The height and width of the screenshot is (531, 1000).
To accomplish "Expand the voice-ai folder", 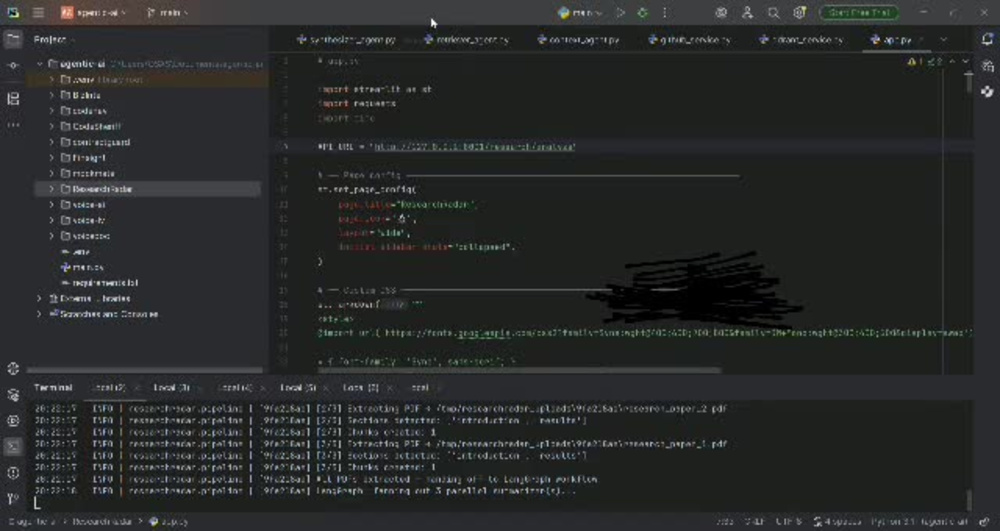I will click(52, 205).
